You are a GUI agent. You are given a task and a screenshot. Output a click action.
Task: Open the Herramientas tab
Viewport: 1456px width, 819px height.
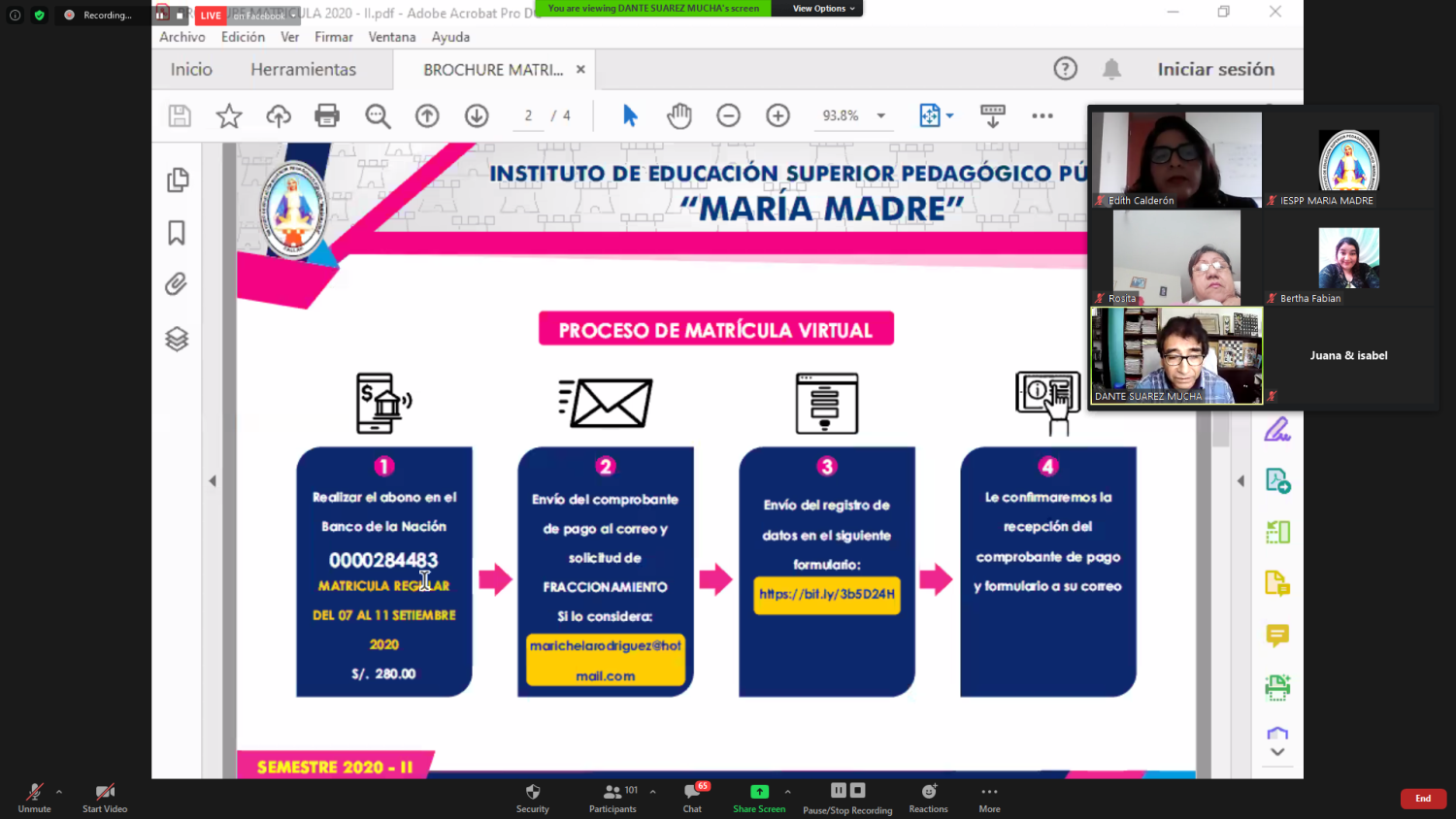click(x=303, y=70)
